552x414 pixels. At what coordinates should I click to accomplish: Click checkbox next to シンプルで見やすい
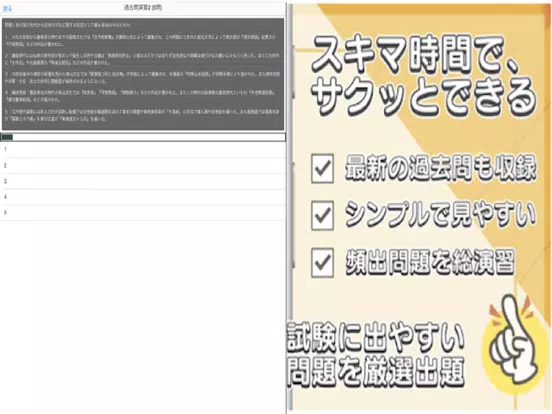322,215
